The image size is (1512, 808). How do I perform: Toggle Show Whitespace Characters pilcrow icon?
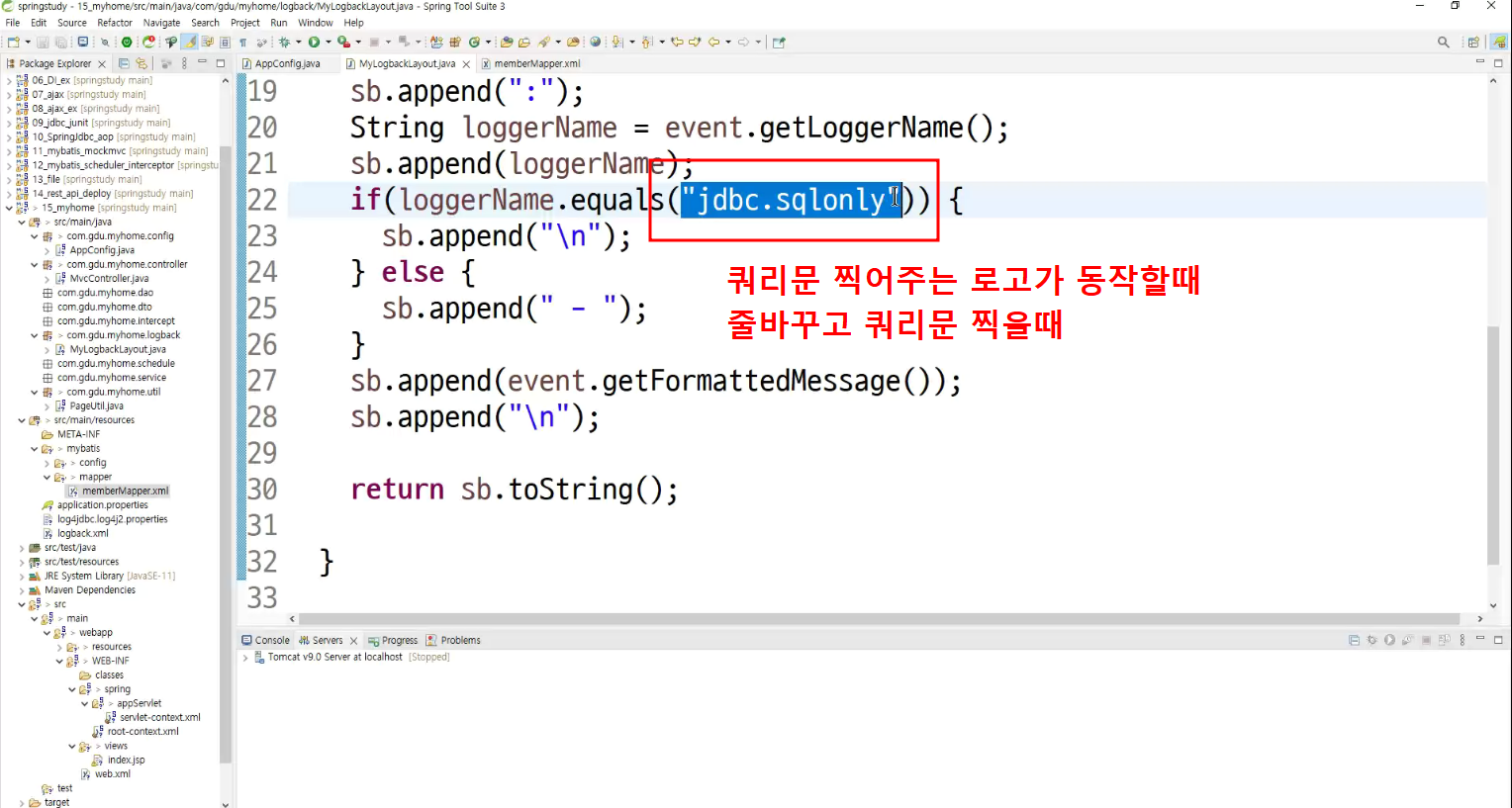[242, 43]
